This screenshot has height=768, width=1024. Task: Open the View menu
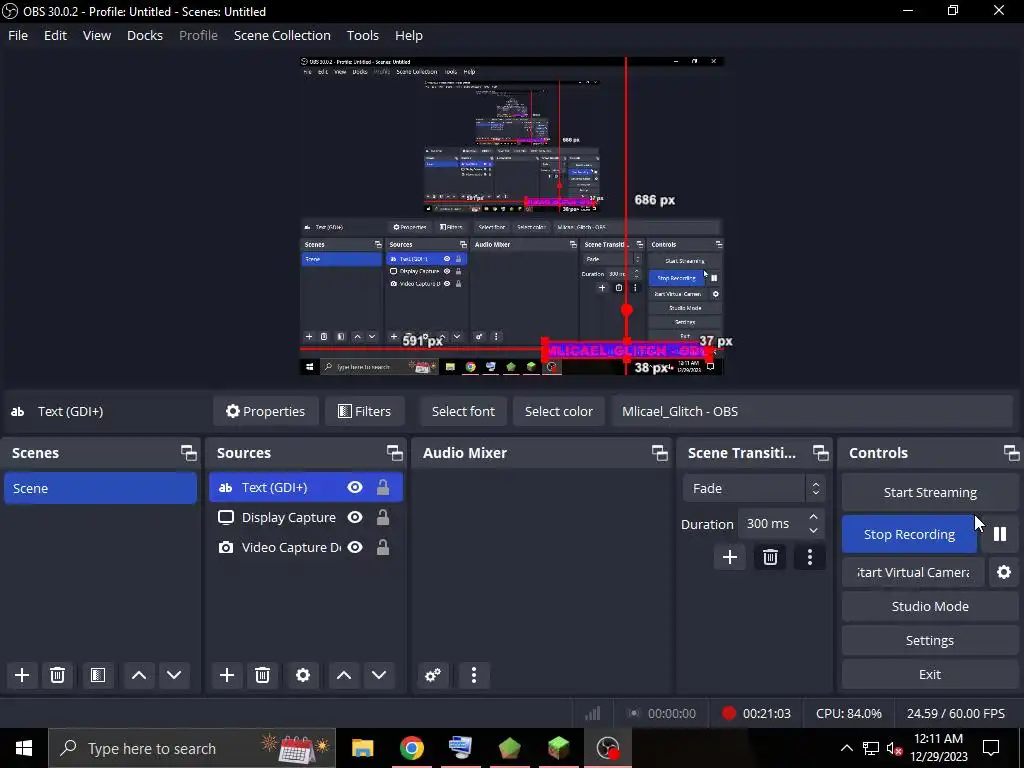97,35
